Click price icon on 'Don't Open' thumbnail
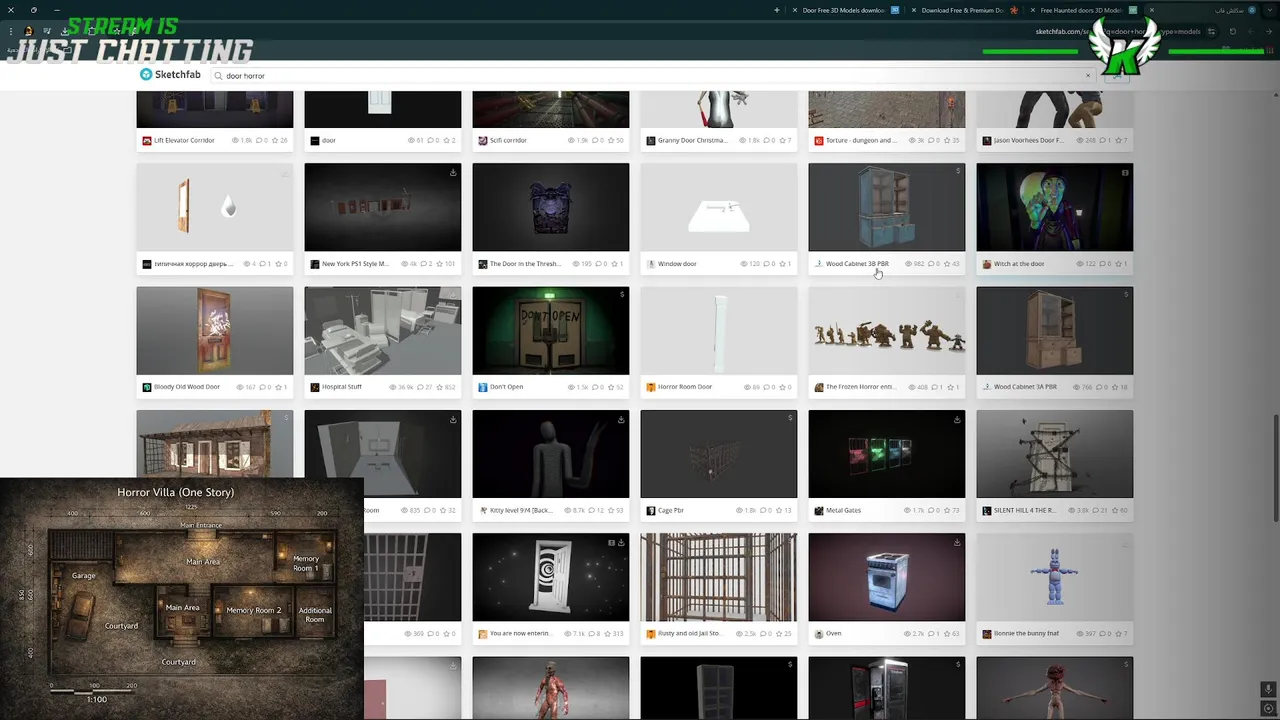1280x720 pixels. tap(622, 295)
